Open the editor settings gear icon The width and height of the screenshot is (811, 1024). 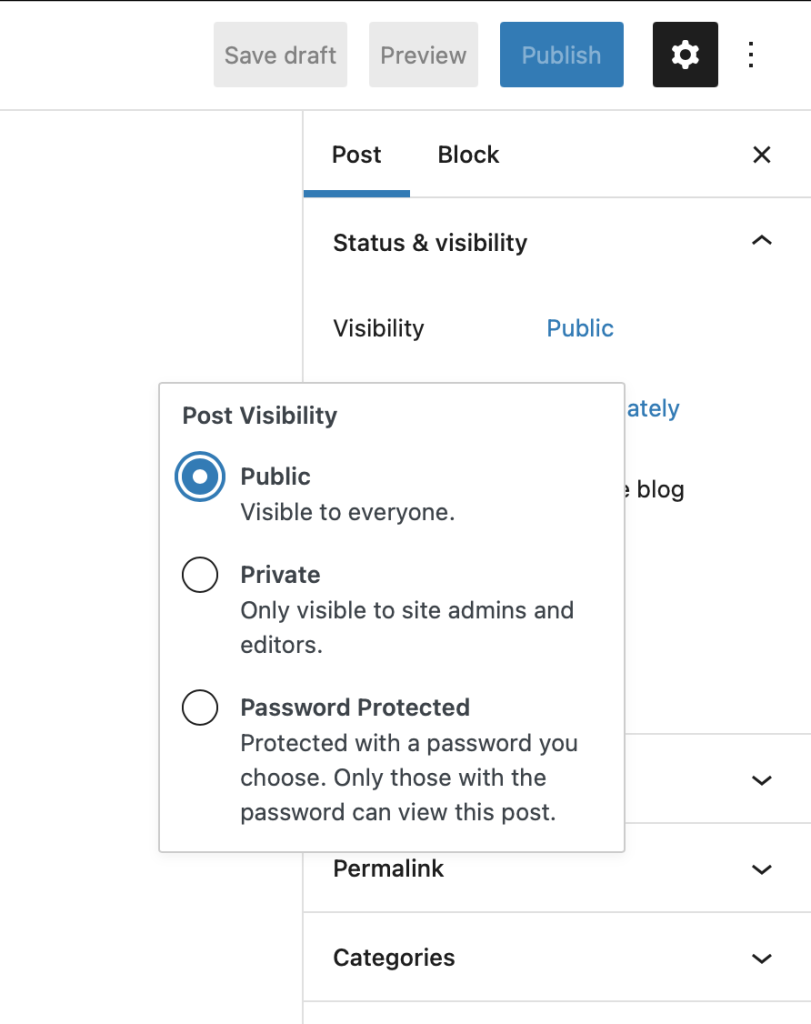[684, 54]
